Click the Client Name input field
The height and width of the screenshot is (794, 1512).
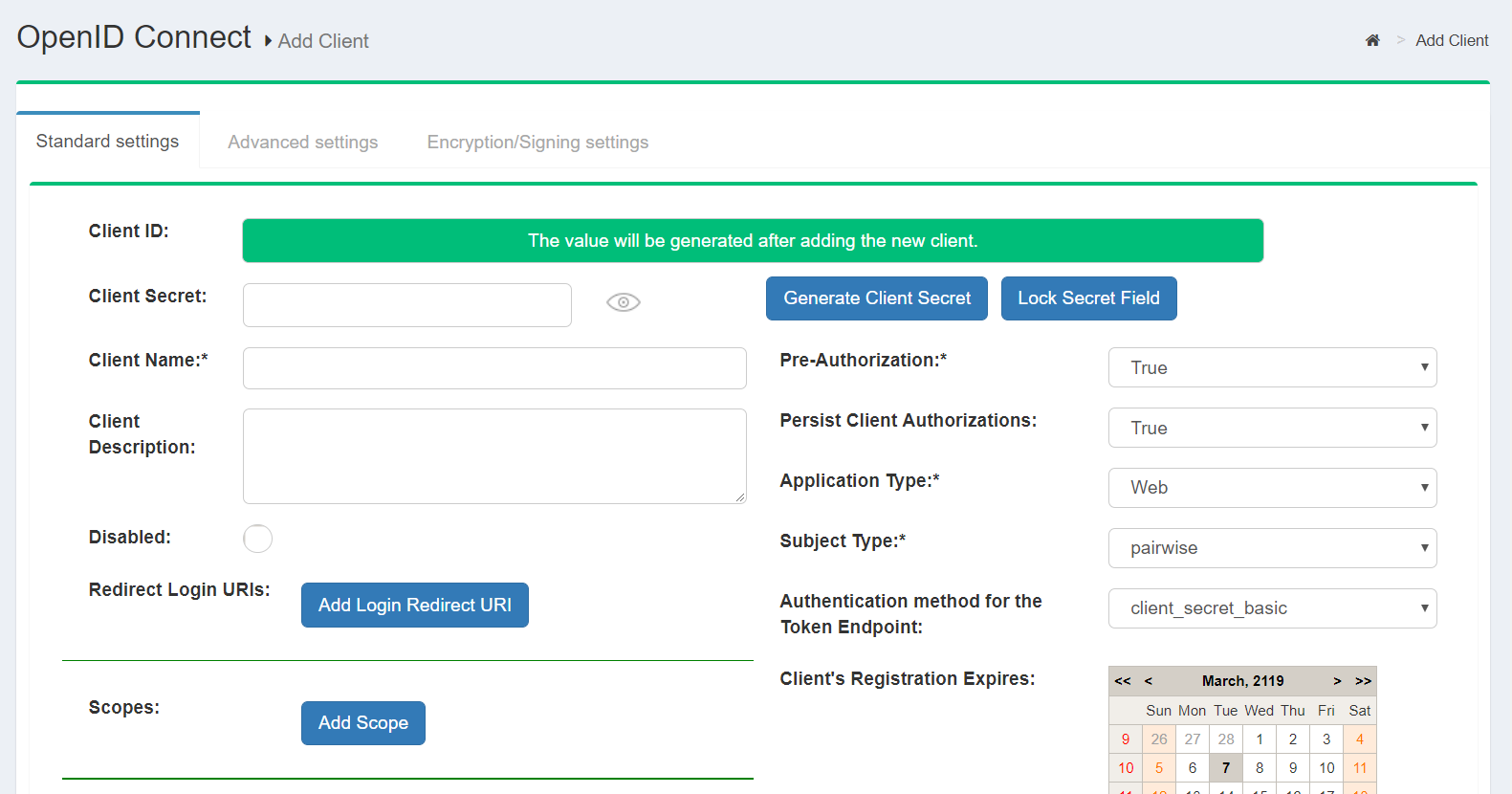click(494, 368)
